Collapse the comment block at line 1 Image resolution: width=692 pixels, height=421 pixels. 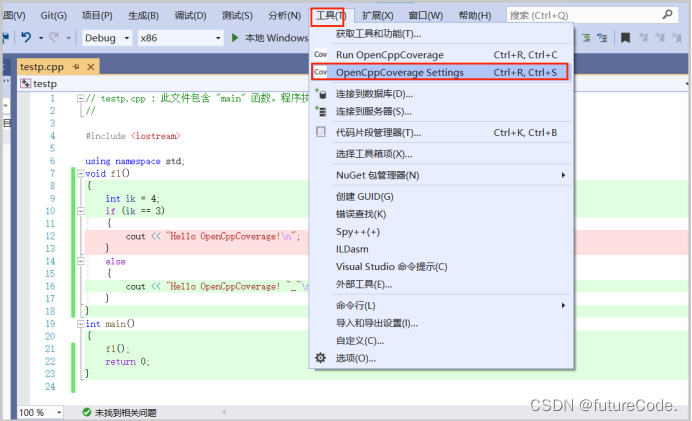pos(81,98)
